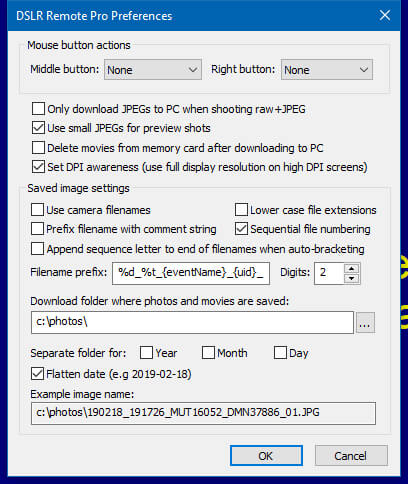Click the 'Mouse button actions' group label

point(79,45)
